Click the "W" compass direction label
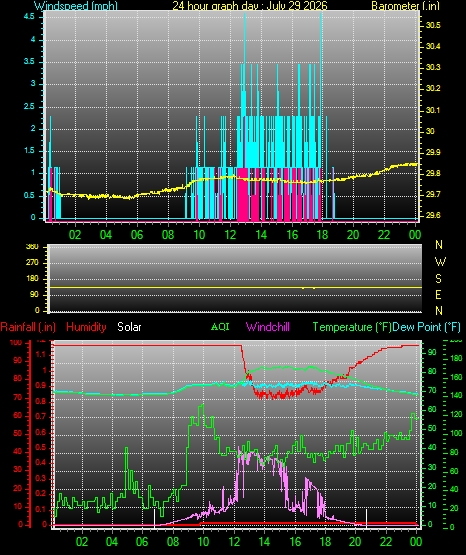 click(440, 262)
